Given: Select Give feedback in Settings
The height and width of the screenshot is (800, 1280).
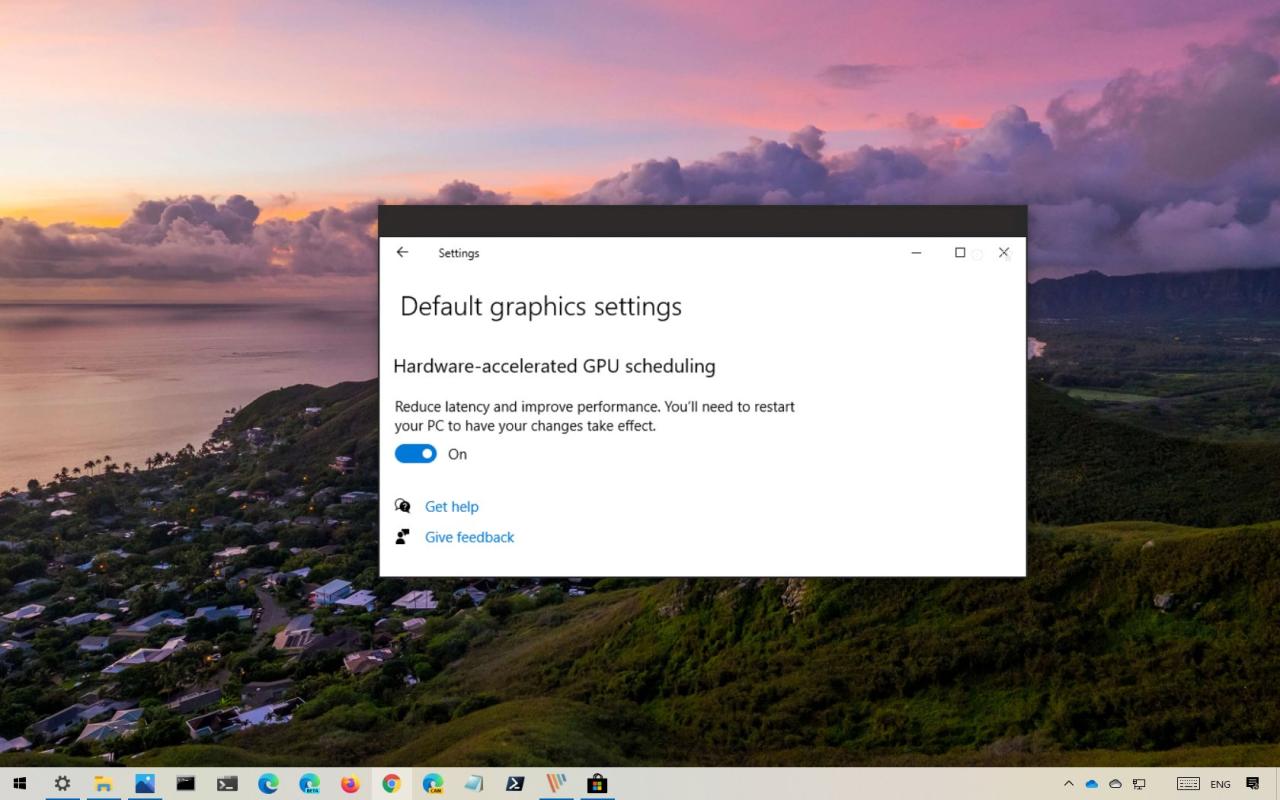Looking at the screenshot, I should [469, 537].
